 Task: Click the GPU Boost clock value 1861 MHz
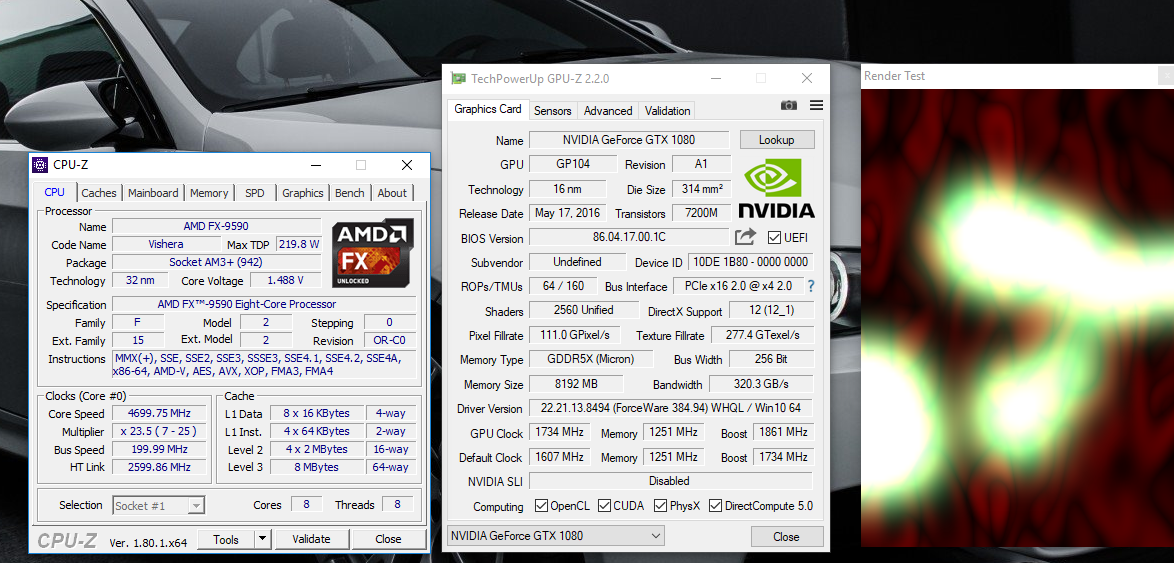pos(784,433)
